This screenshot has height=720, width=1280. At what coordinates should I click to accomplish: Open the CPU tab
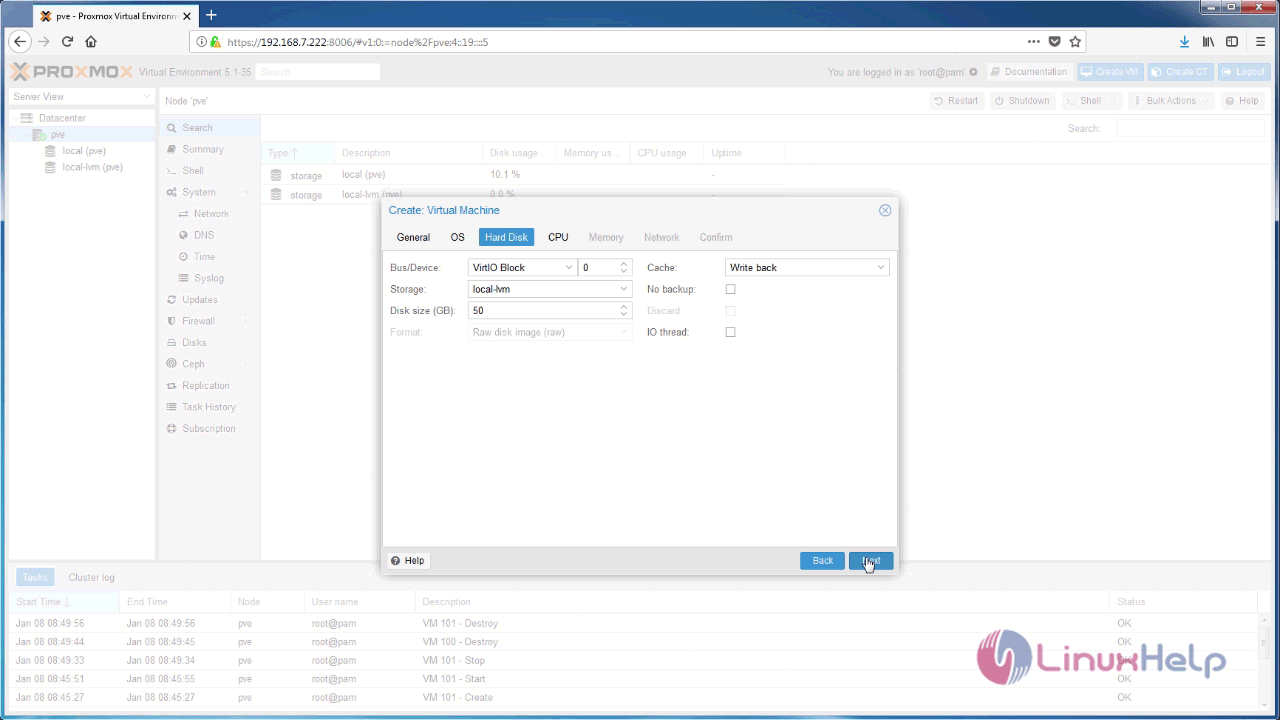[x=558, y=237]
